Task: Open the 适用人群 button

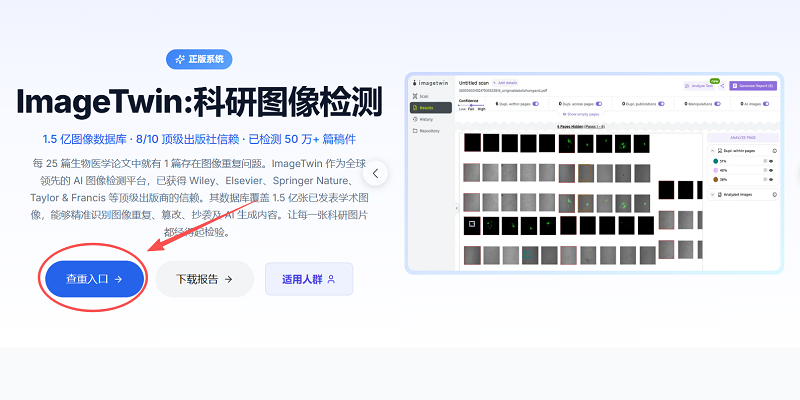Action: coord(309,279)
